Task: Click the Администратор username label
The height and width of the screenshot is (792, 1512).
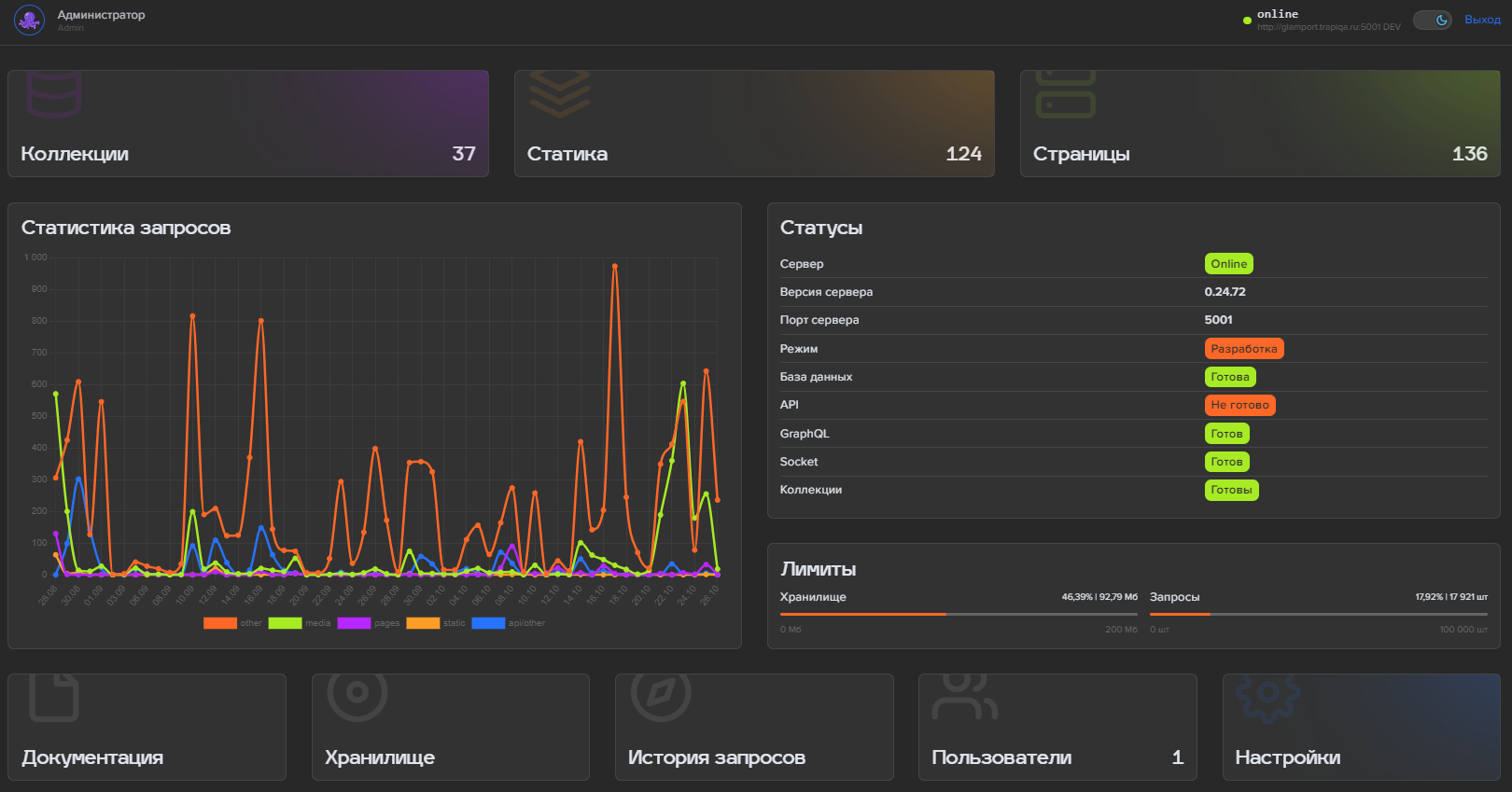Action: point(101,15)
